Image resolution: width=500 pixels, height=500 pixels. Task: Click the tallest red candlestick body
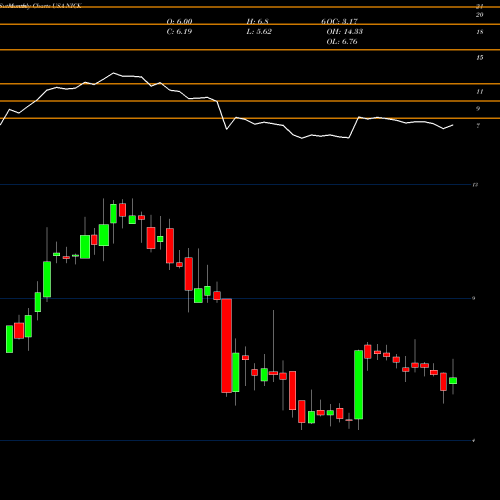pyautogui.click(x=227, y=346)
